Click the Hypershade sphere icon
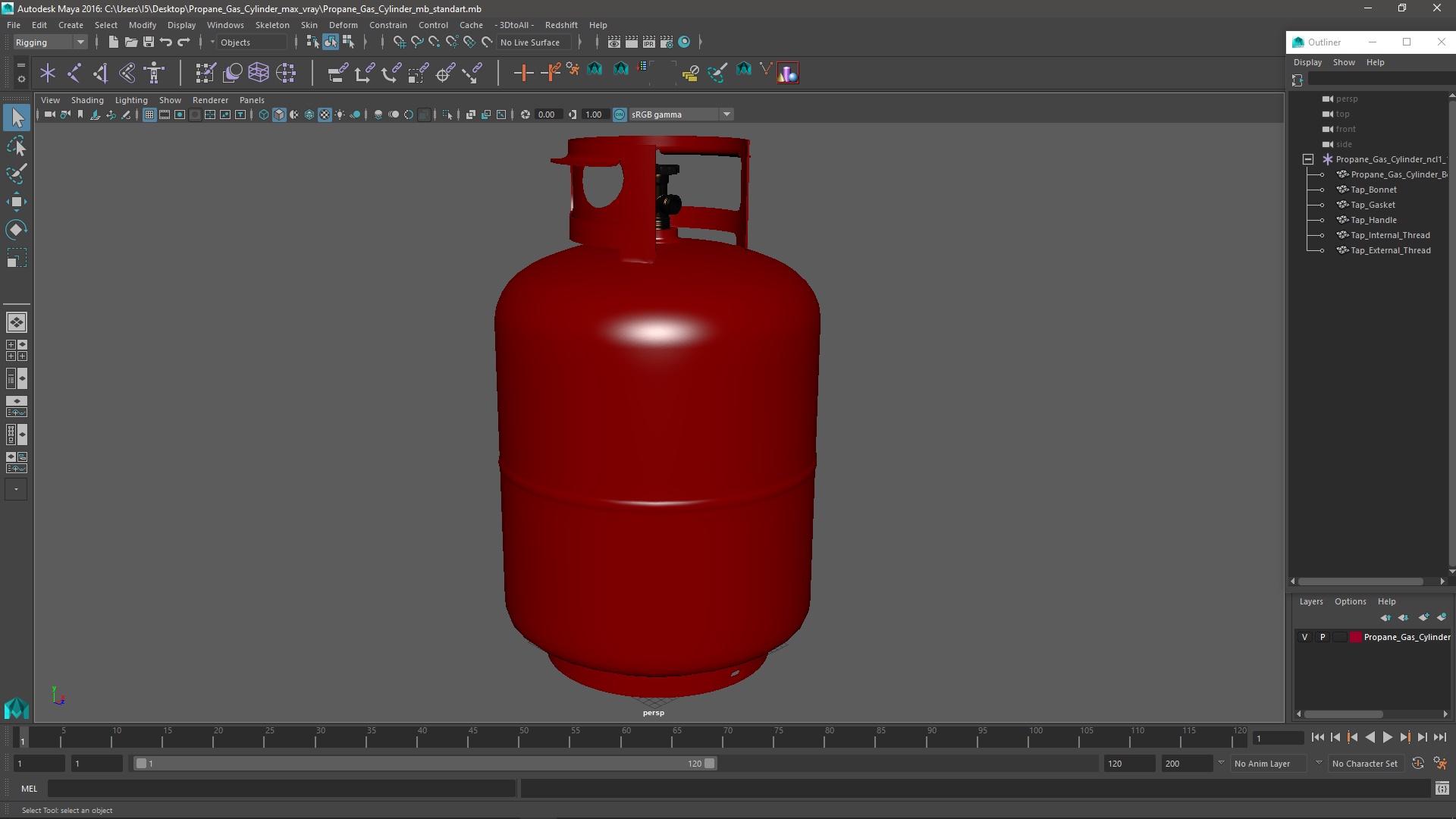This screenshot has height=819, width=1456. tap(684, 42)
